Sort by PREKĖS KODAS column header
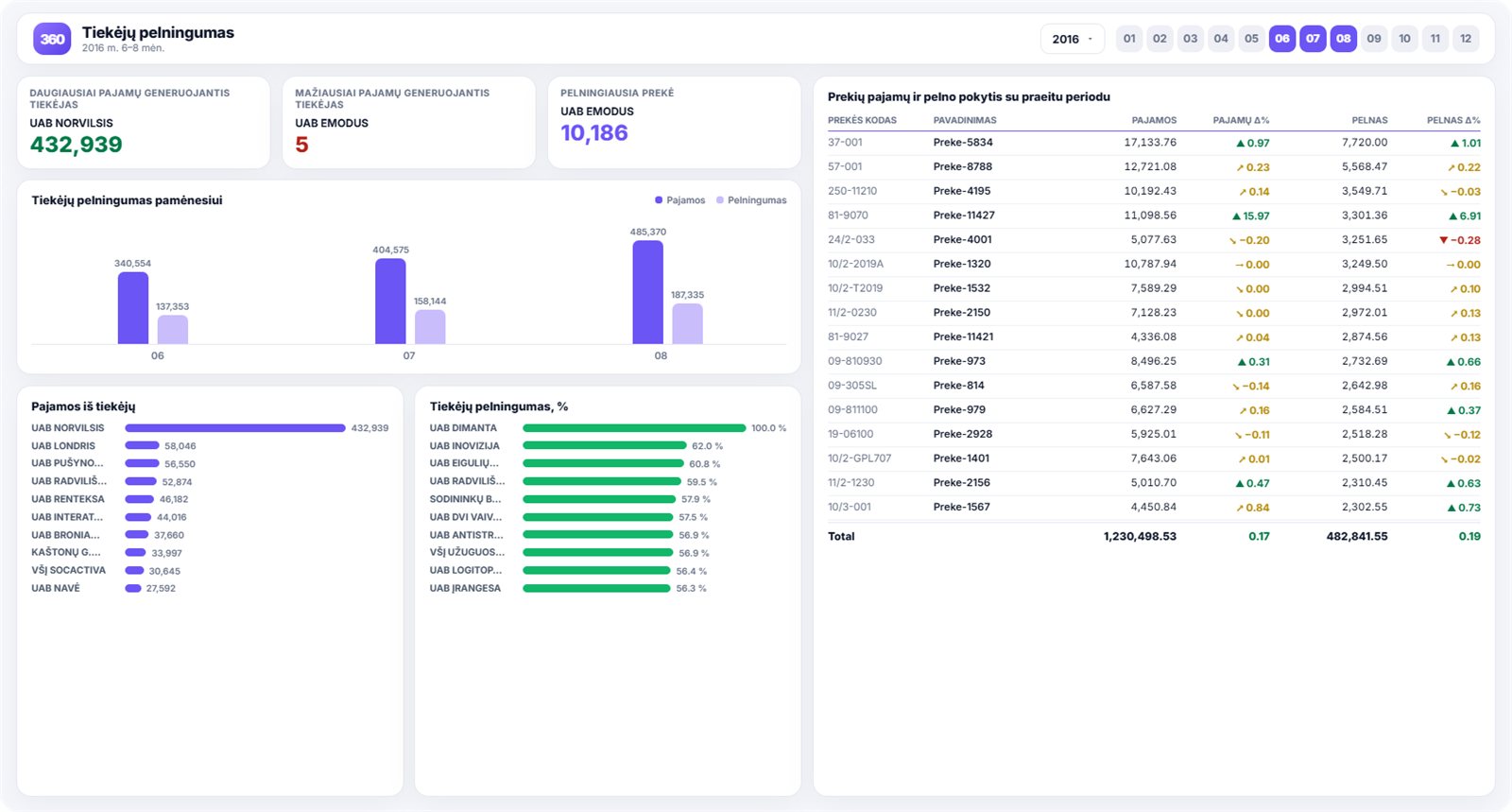Viewport: 1512px width, 812px height. point(862,120)
